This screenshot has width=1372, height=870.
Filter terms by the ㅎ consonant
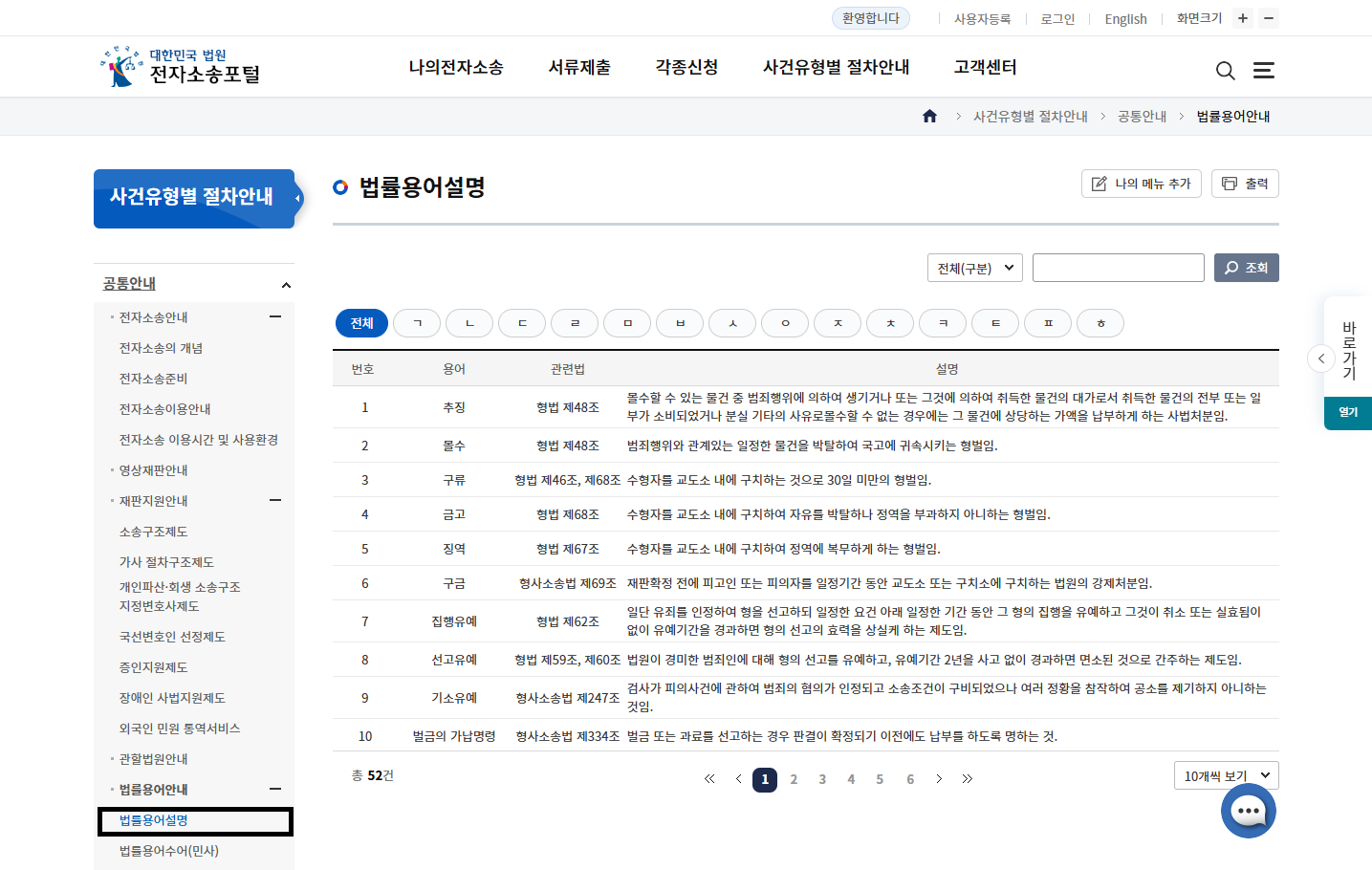pos(1100,323)
